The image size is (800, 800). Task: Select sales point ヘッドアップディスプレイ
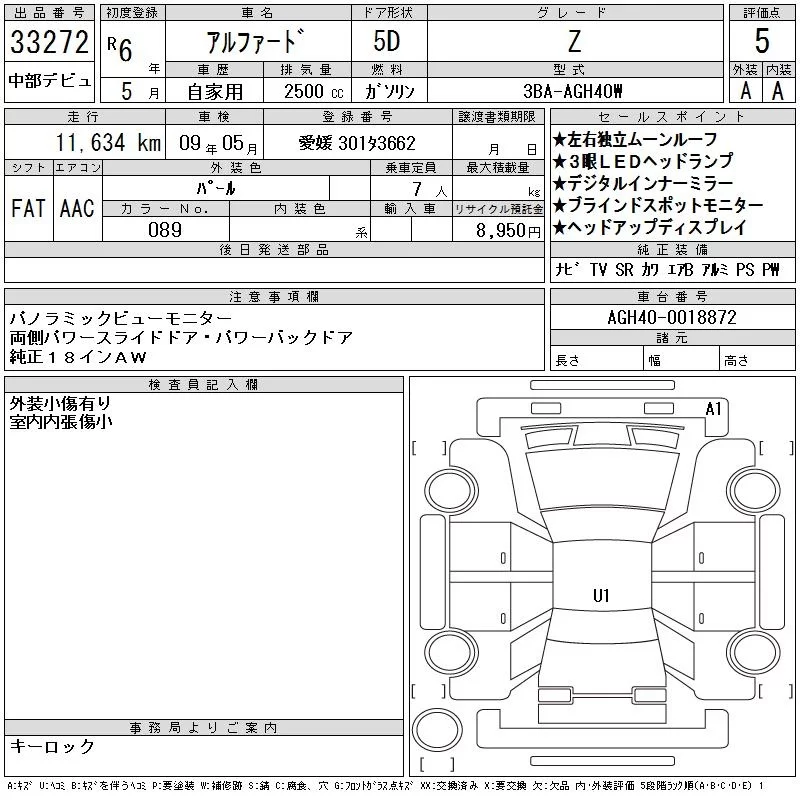point(650,227)
